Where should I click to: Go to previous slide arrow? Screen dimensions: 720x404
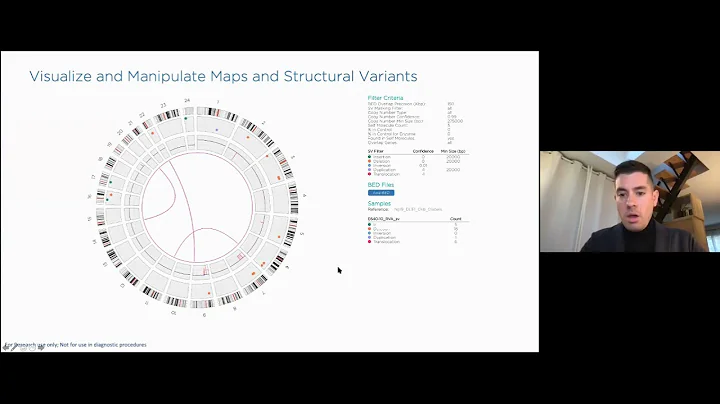(6, 348)
